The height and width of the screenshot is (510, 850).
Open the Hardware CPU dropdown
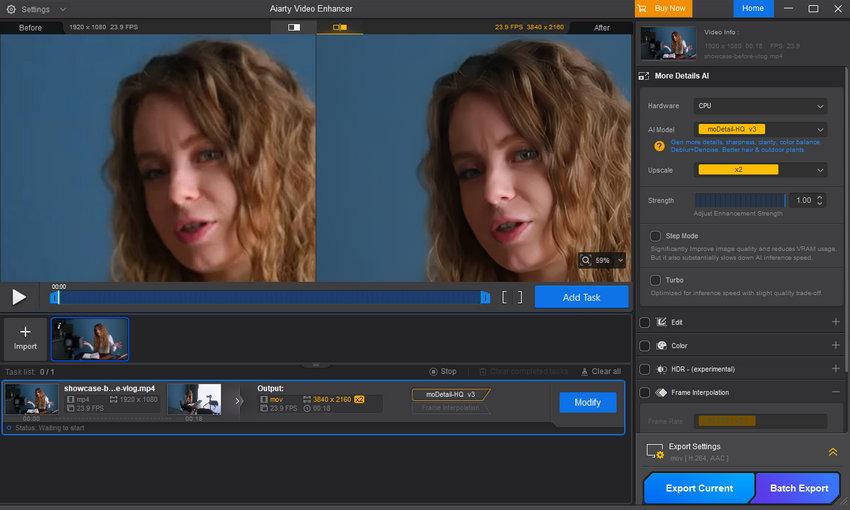click(760, 106)
